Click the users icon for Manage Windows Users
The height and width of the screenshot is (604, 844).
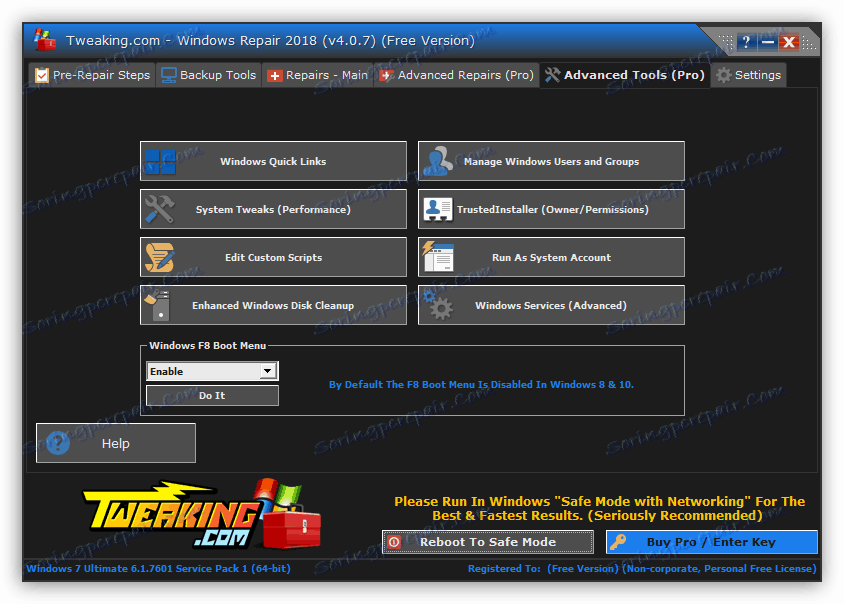[x=438, y=161]
